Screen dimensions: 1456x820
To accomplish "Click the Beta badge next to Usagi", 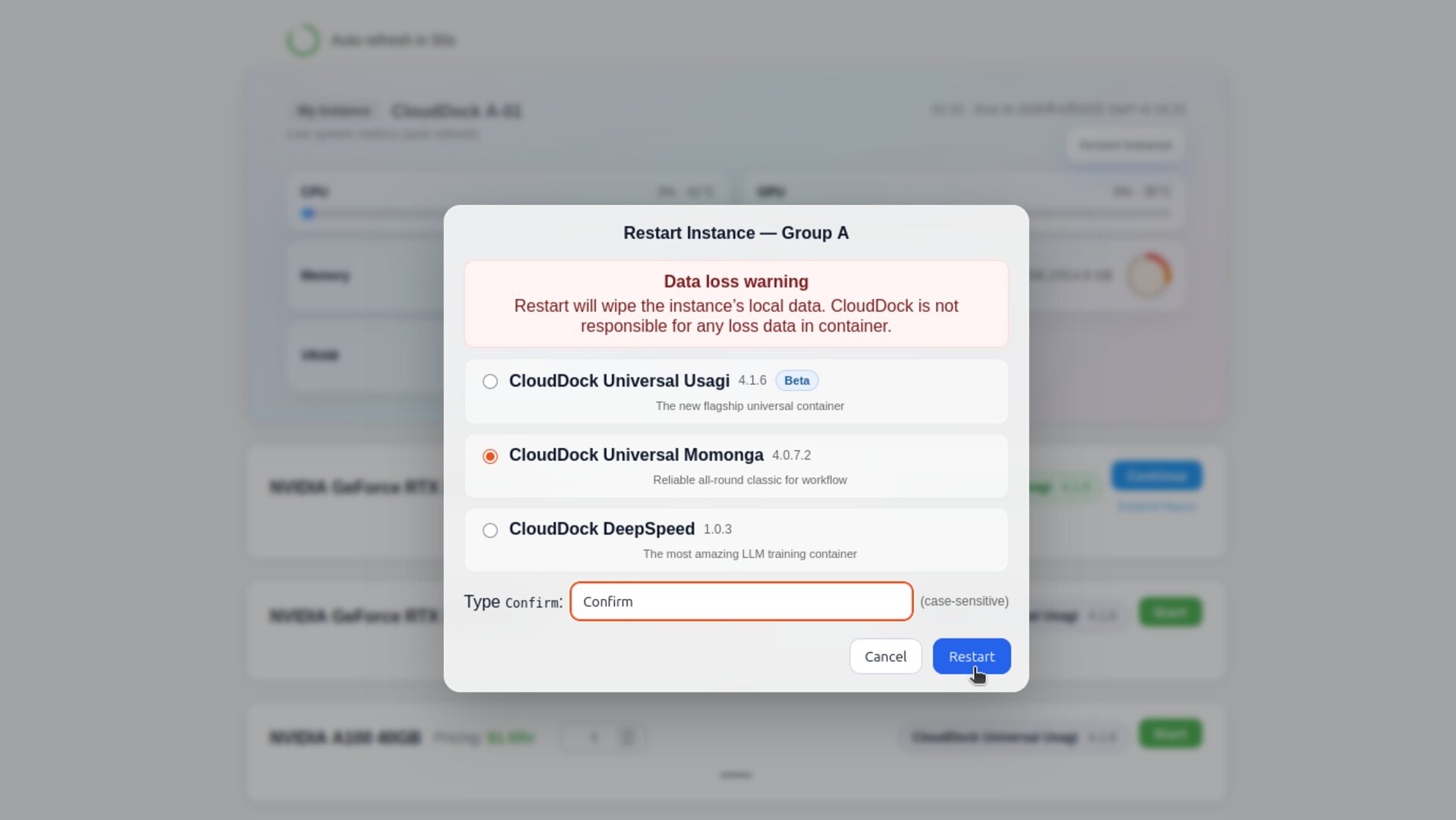I will coord(796,380).
